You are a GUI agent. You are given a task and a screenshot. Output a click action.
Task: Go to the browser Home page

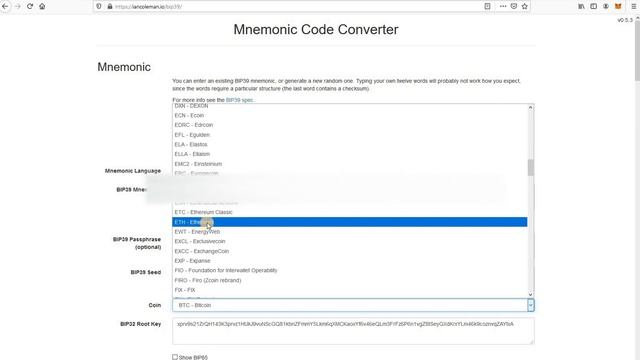point(42,7)
